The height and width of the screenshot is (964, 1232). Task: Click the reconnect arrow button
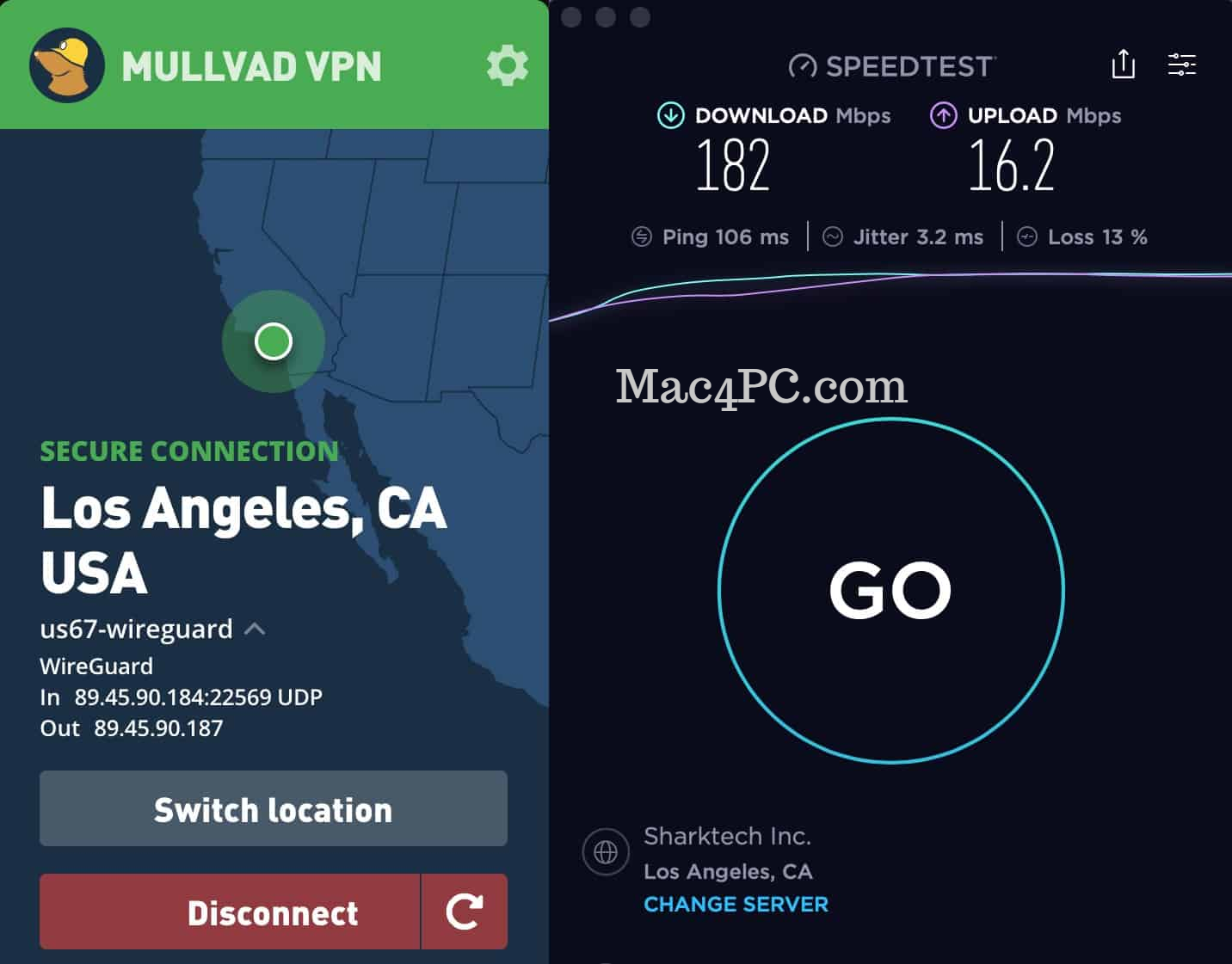[x=465, y=912]
